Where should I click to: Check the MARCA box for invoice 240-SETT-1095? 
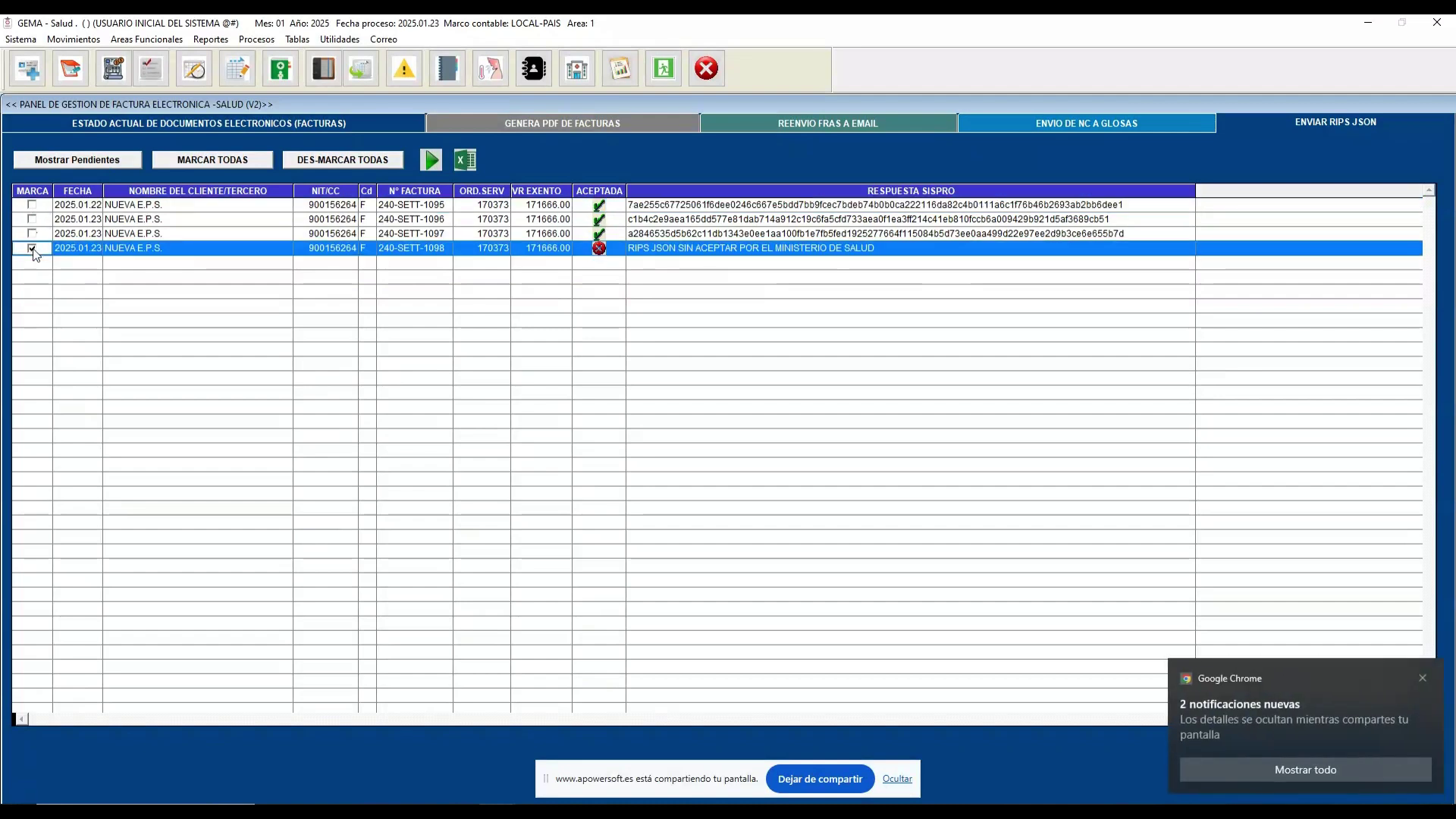pos(32,205)
